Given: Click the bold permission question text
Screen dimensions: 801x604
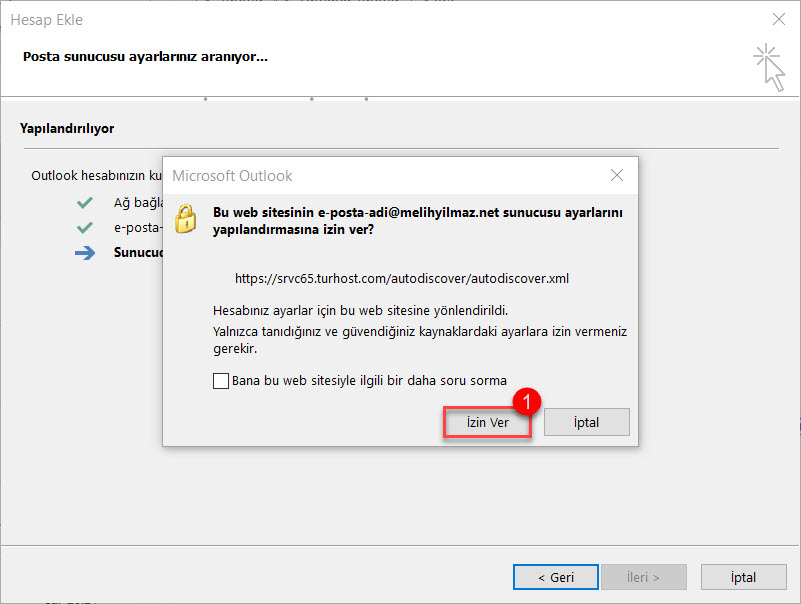Looking at the screenshot, I should 418,220.
